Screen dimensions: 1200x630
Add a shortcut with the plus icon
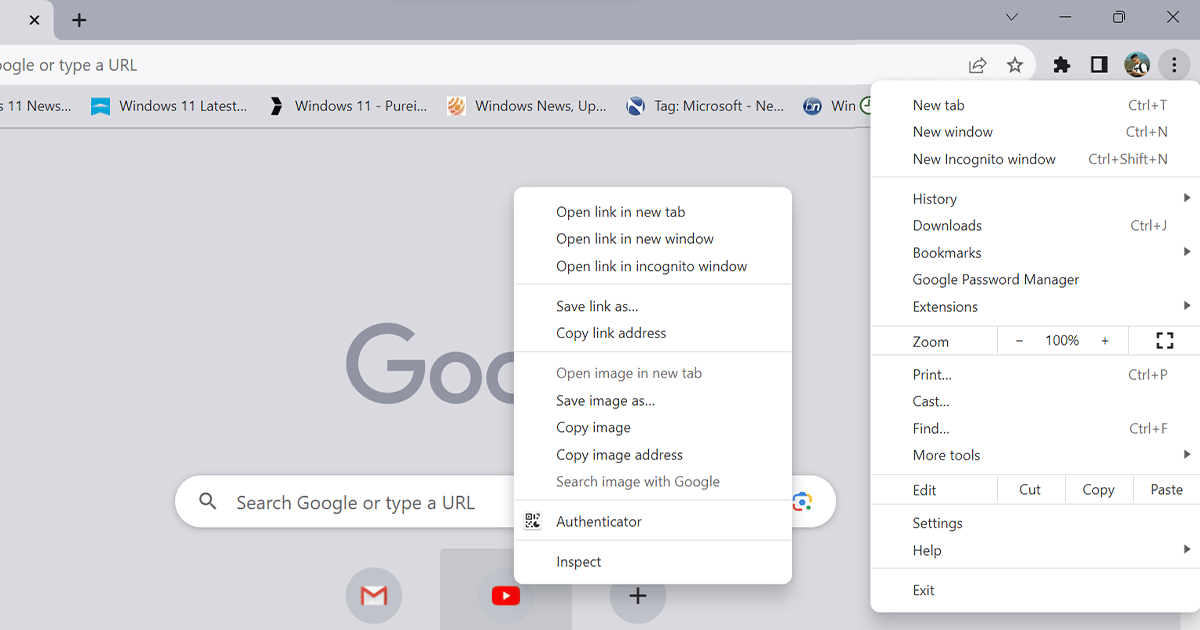[x=637, y=595]
